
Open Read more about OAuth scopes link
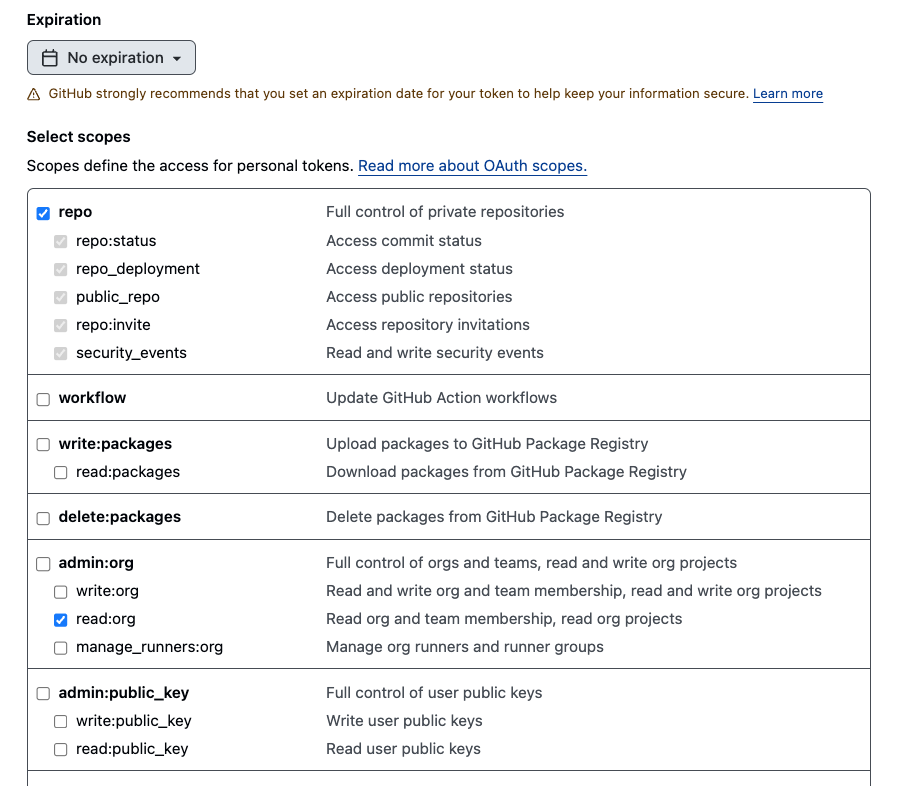(x=472, y=166)
